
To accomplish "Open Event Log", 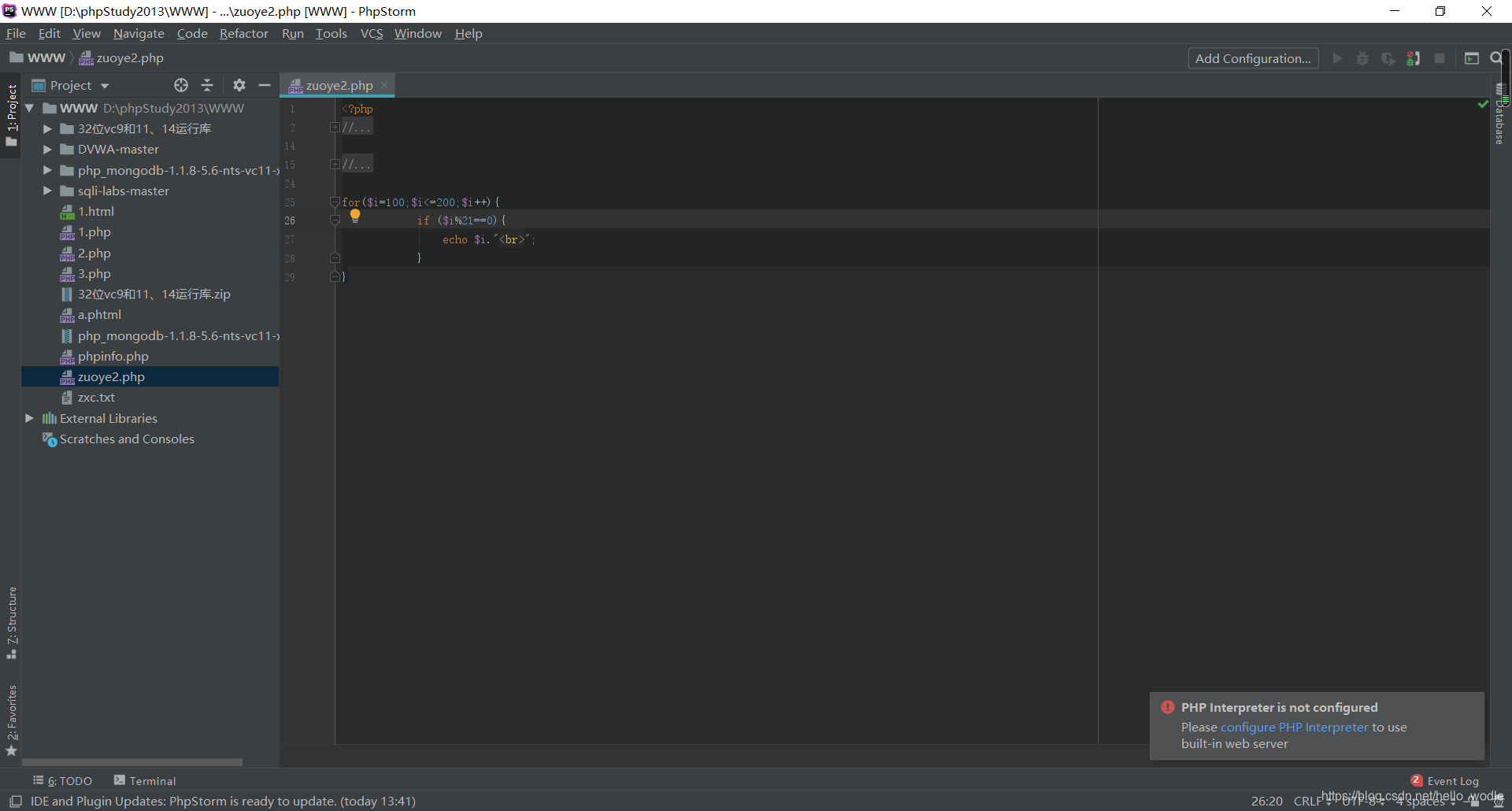I will pos(1445,781).
